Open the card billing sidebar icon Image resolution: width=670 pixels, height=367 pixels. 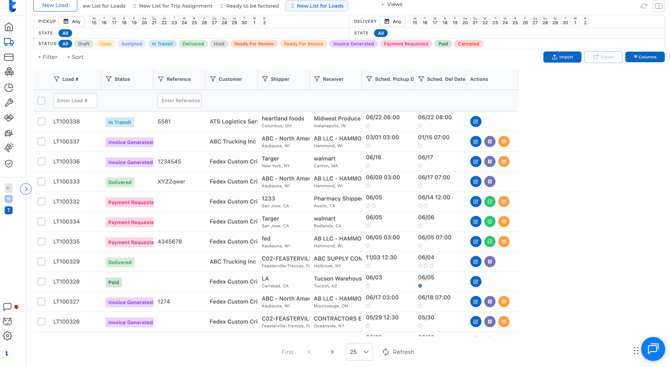click(x=9, y=57)
